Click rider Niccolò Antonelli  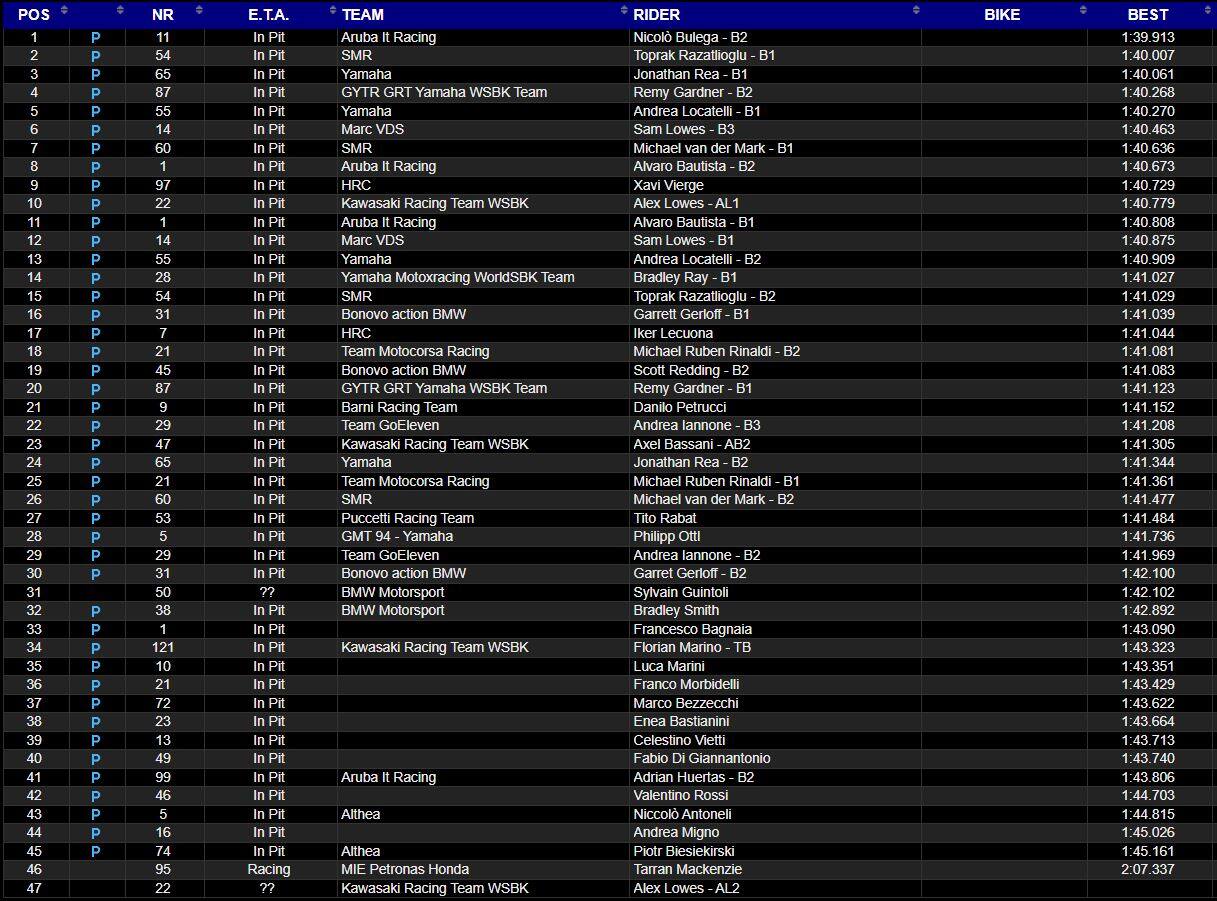click(x=683, y=815)
